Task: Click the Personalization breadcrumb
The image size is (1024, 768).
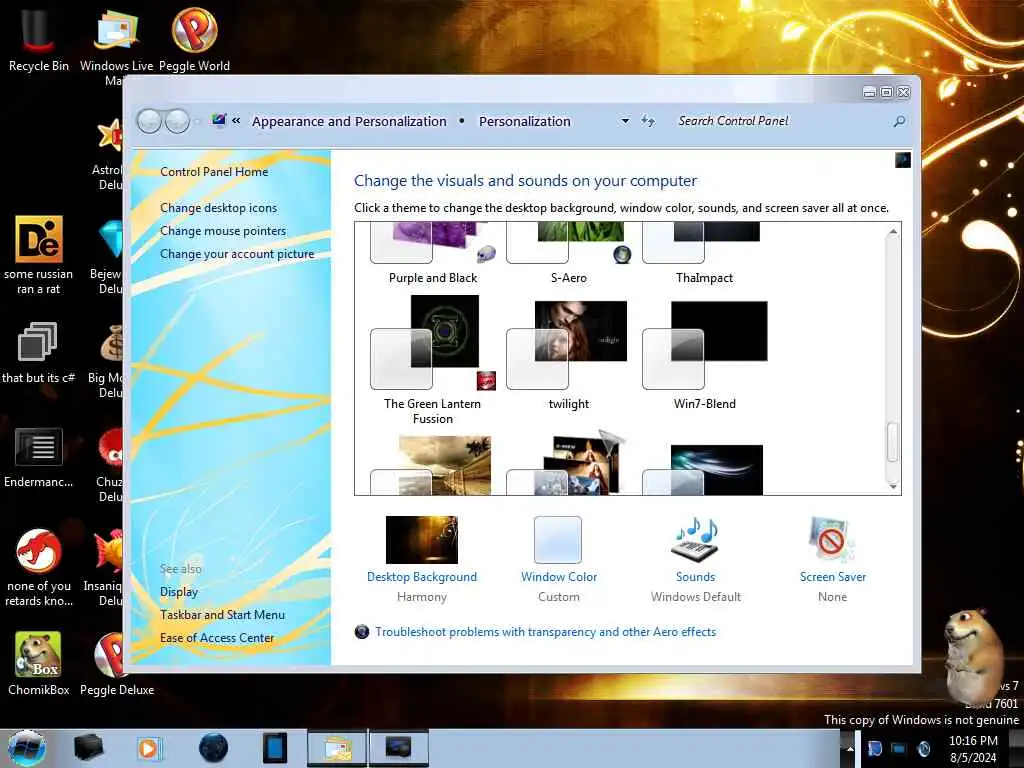Action: pos(524,121)
